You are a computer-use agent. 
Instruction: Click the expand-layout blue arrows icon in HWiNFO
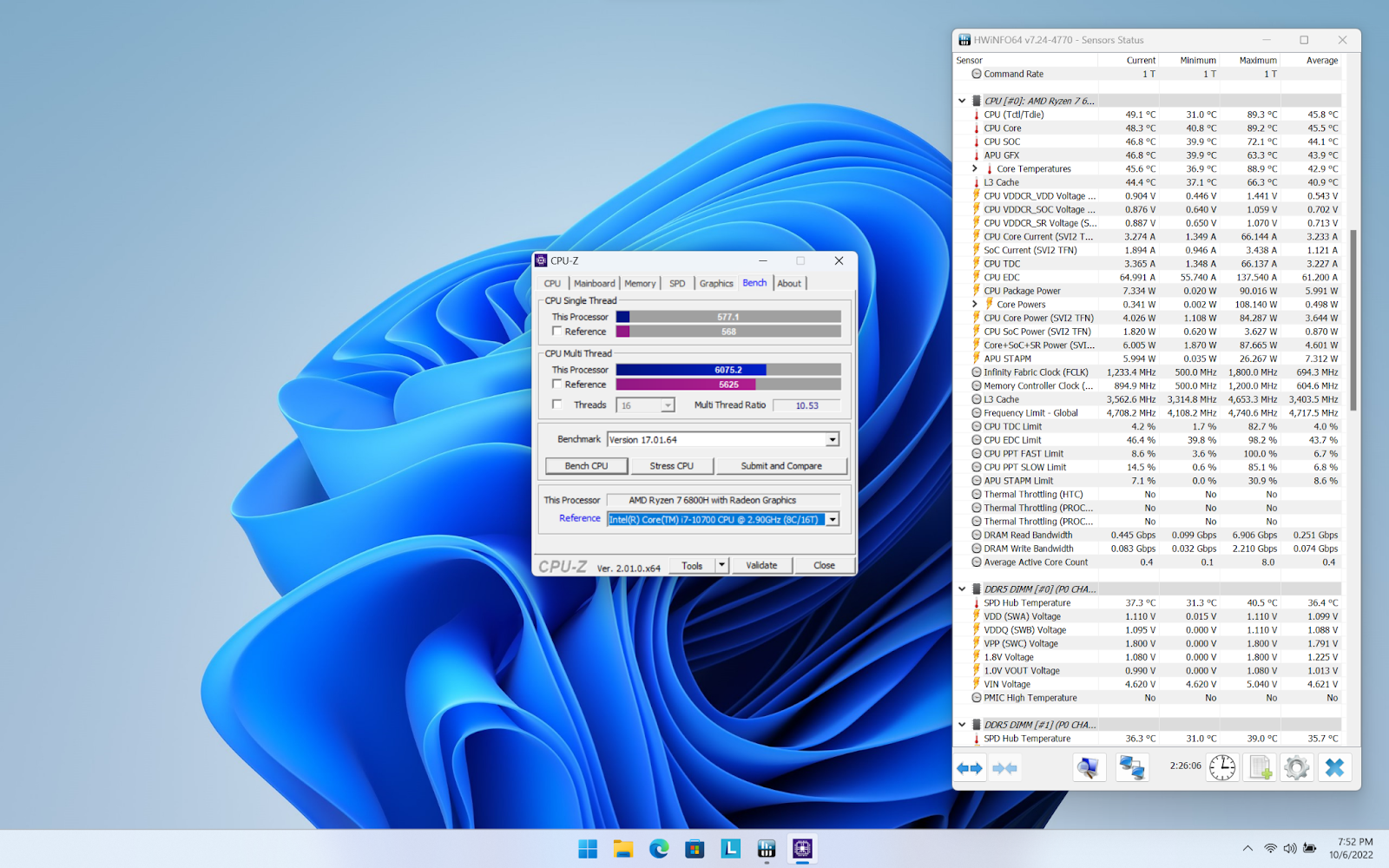(x=970, y=768)
